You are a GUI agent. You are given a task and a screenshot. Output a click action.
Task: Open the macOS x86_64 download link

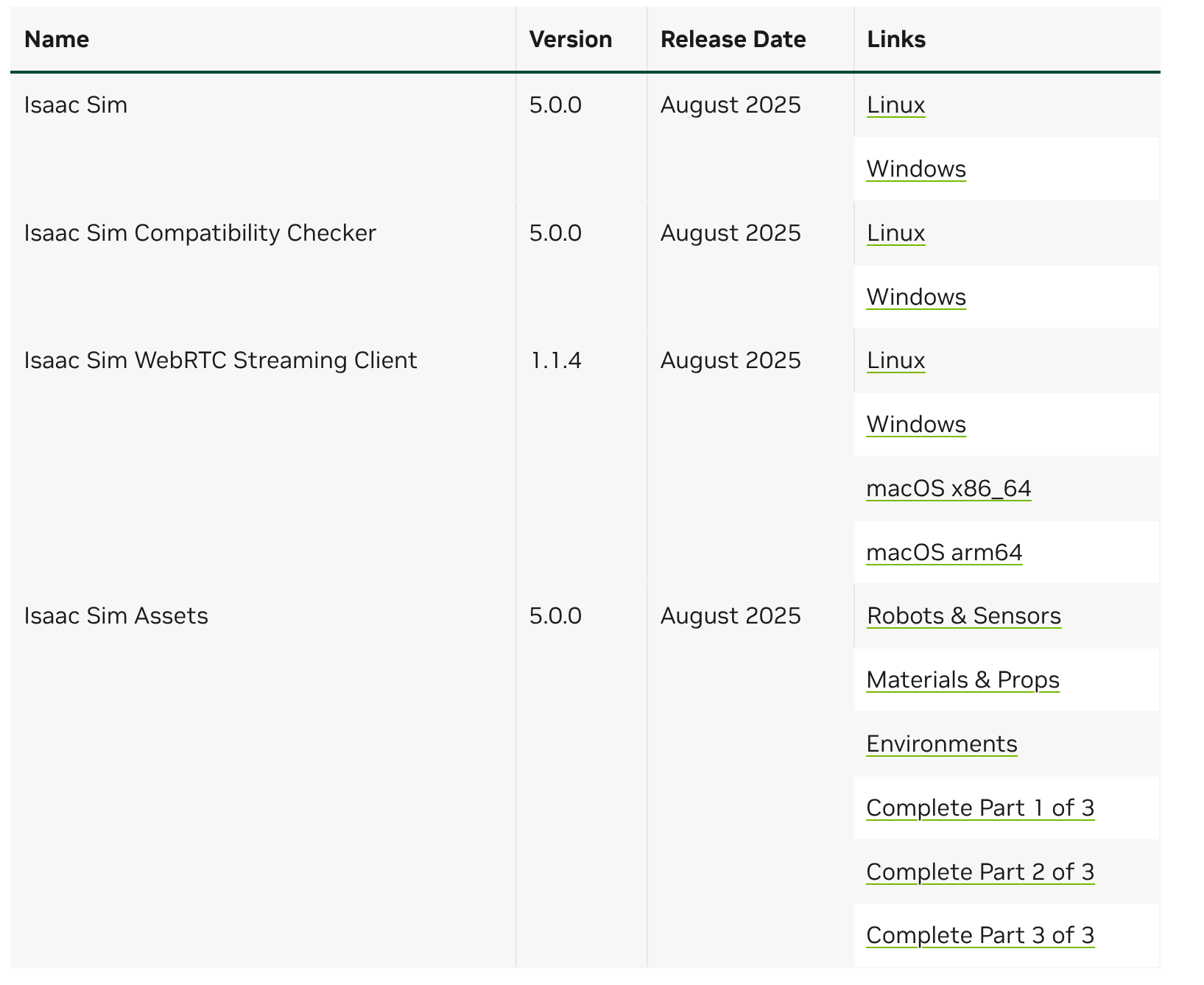pyautogui.click(x=948, y=489)
